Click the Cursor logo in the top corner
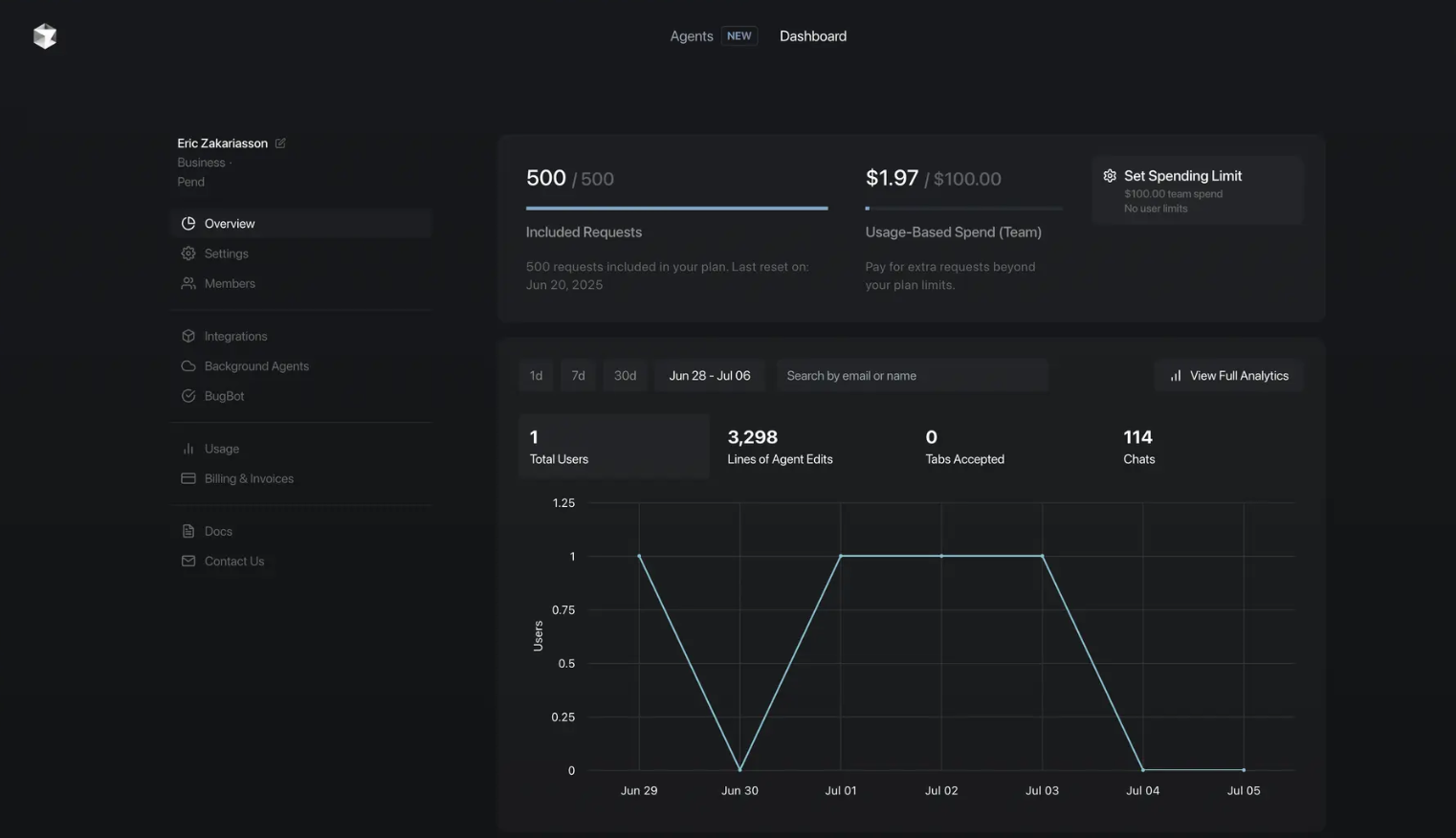 pyautogui.click(x=44, y=35)
